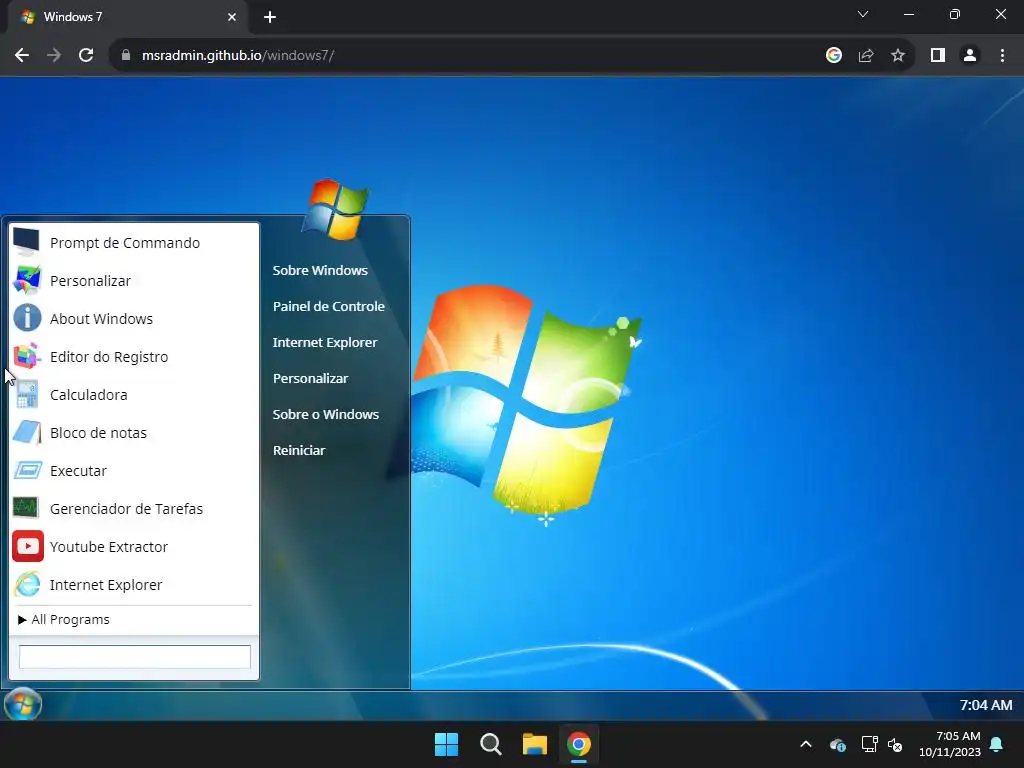Switch to the Windows 7 browser tab

tap(127, 17)
